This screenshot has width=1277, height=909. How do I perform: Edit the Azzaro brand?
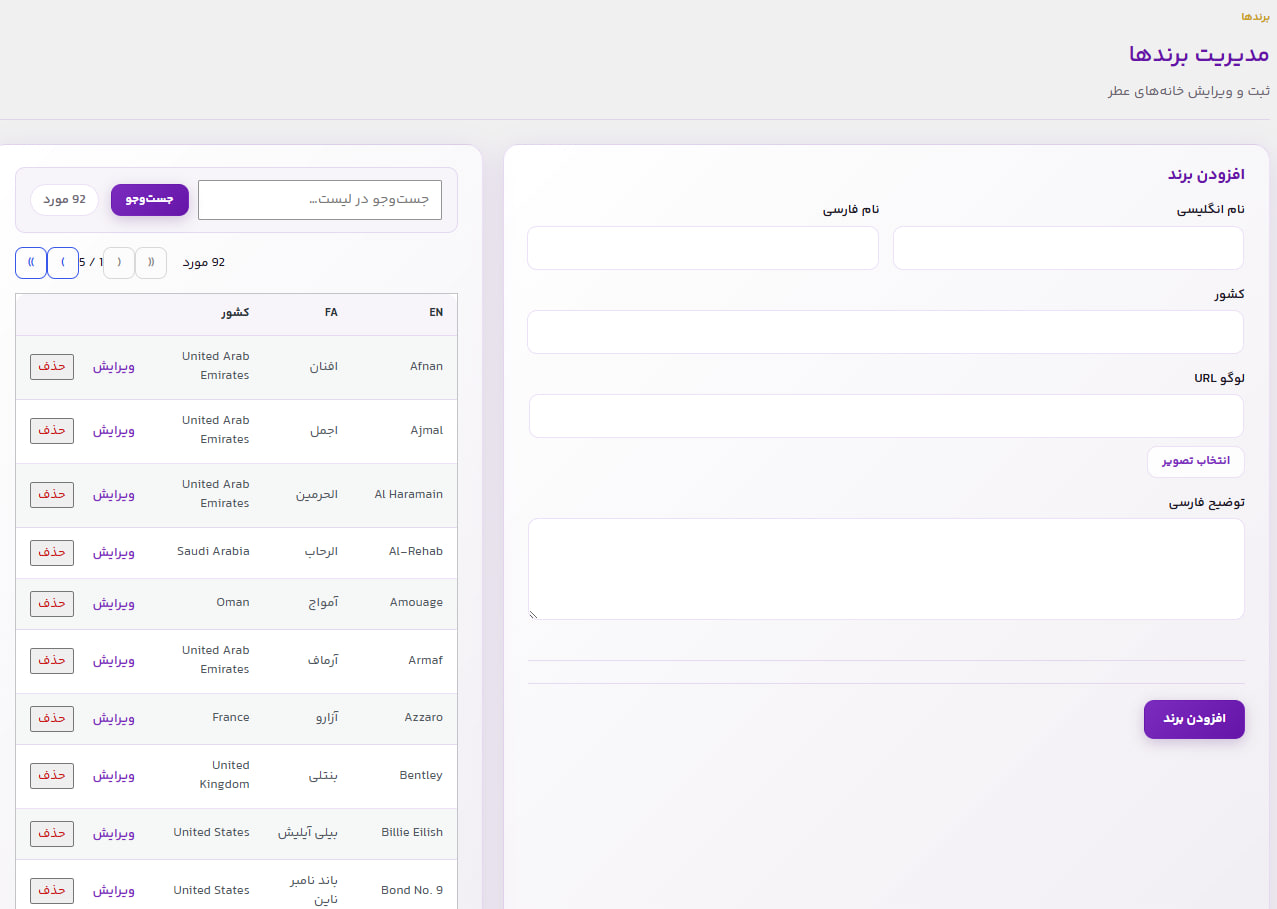click(114, 718)
